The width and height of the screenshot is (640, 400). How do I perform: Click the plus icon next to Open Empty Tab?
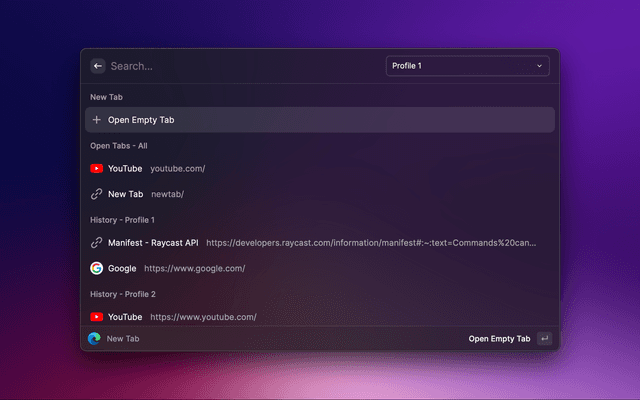pos(96,120)
